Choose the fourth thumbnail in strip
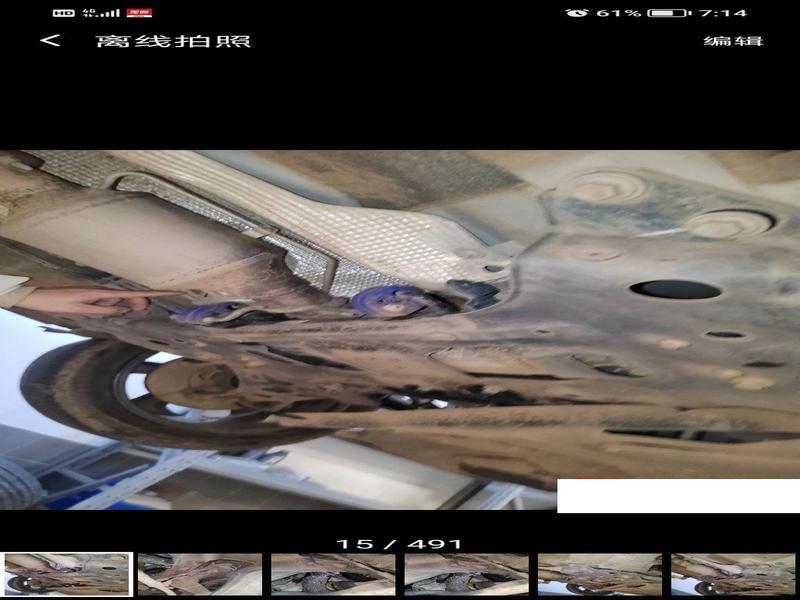 pyautogui.click(x=466, y=574)
